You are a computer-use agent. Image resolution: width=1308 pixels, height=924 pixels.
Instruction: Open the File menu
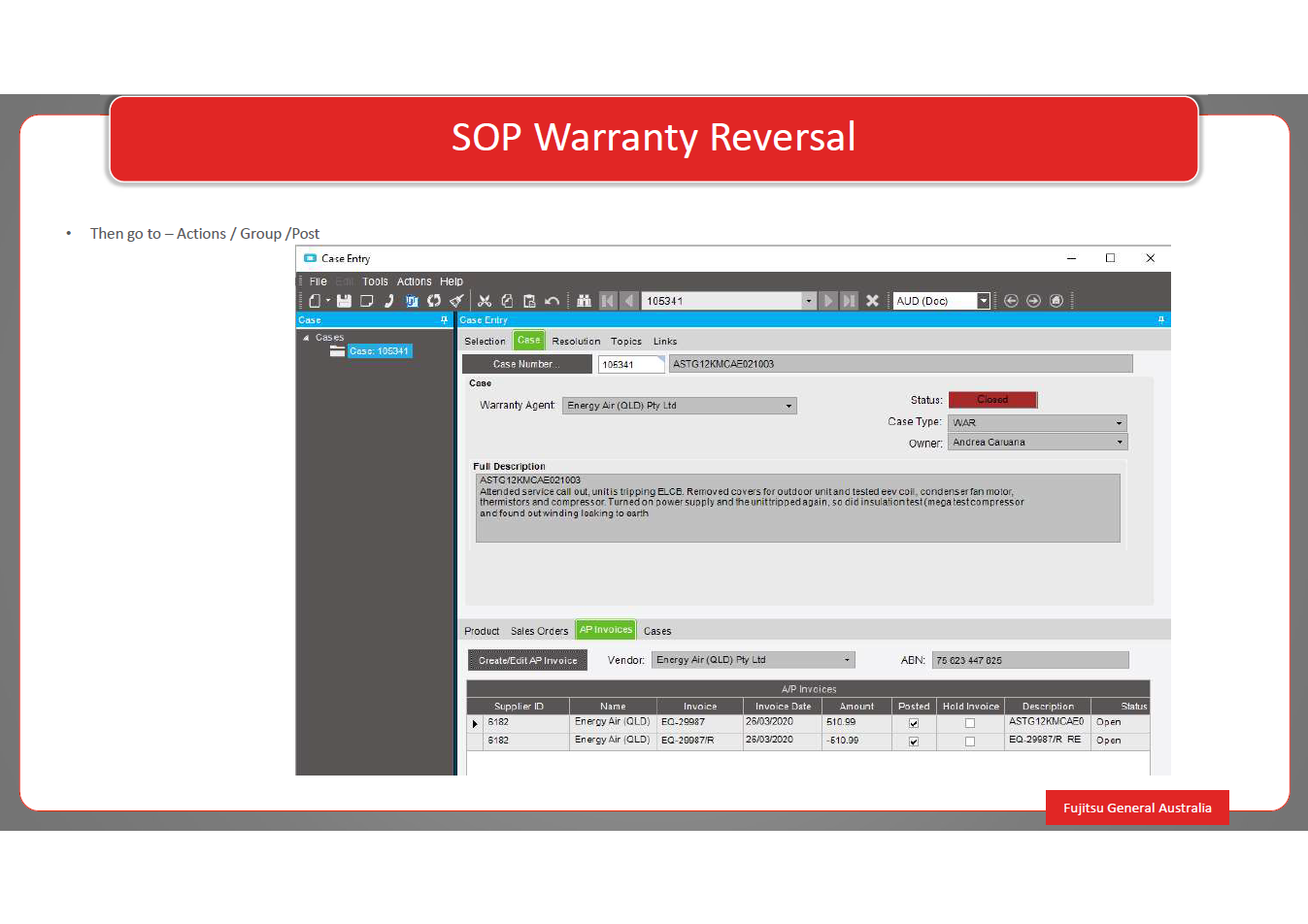tap(318, 281)
